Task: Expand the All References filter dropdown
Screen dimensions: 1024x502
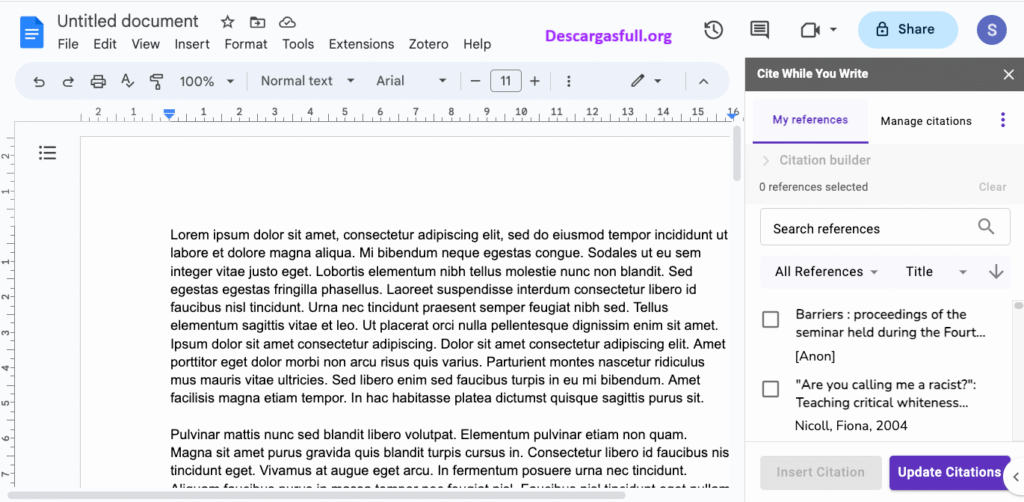Action: [x=826, y=271]
